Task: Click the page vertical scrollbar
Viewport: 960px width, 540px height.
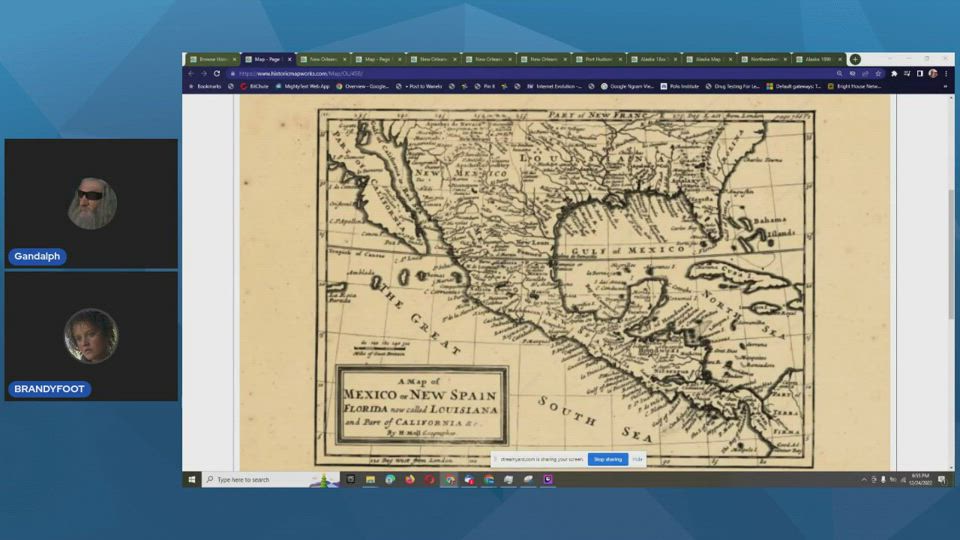Action: pos(950,250)
